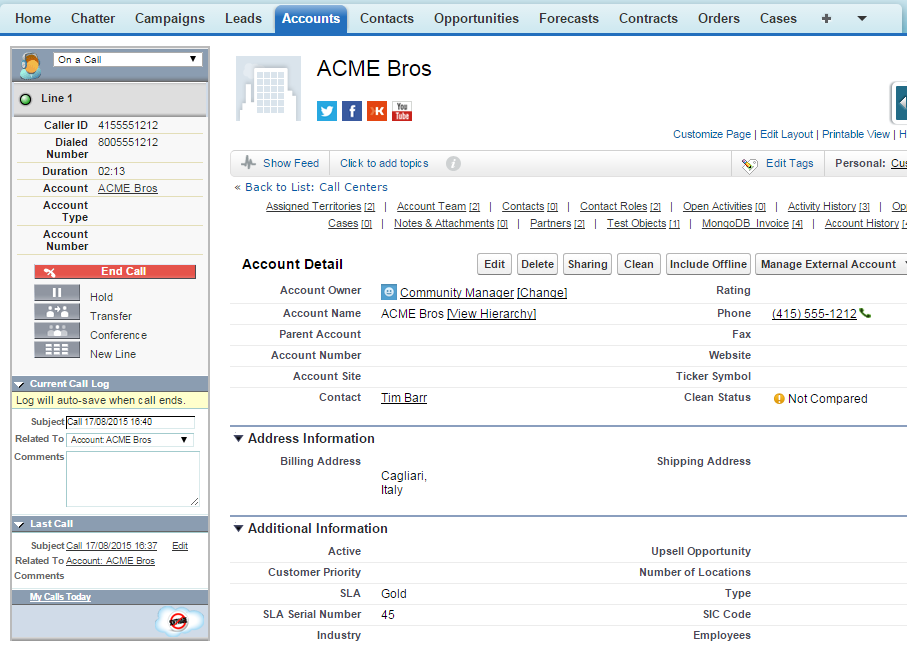Collapse the Additional Information section
Viewport: 907px width, 646px height.
coord(238,528)
